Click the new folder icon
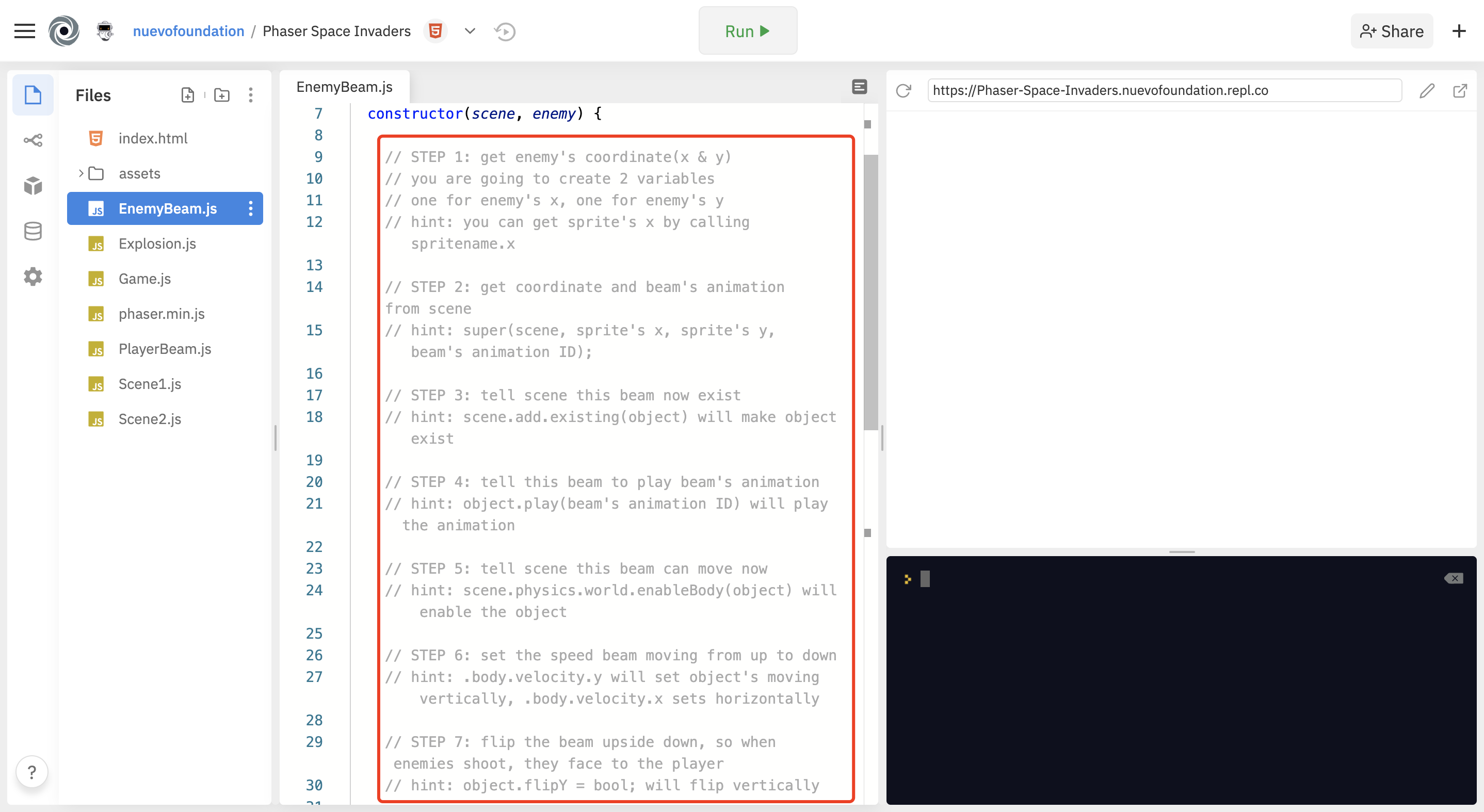The width and height of the screenshot is (1484, 812). (x=222, y=95)
